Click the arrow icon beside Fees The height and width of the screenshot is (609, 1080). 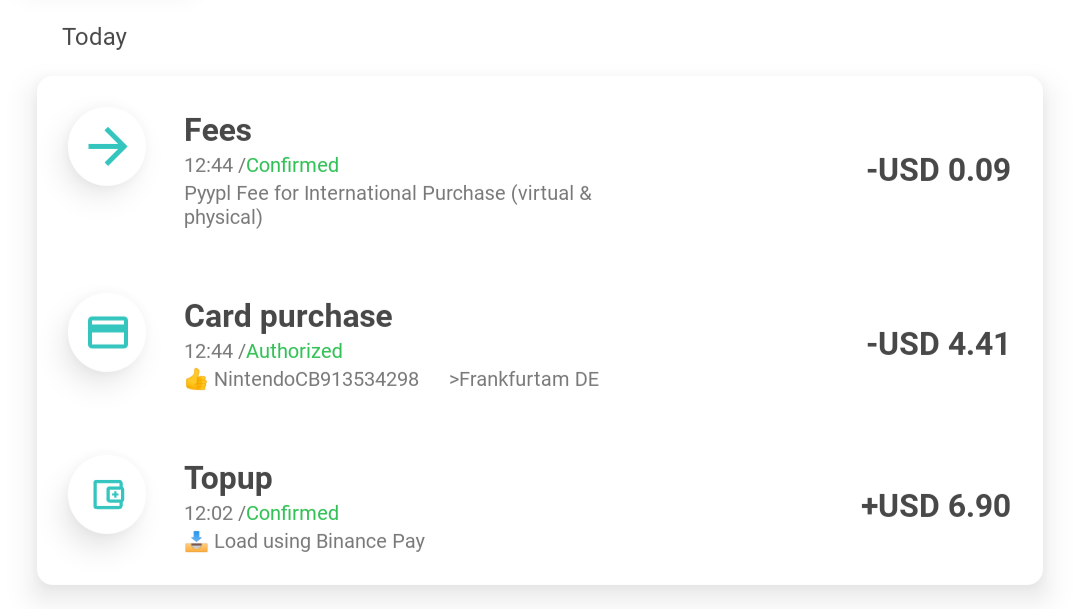(x=107, y=147)
